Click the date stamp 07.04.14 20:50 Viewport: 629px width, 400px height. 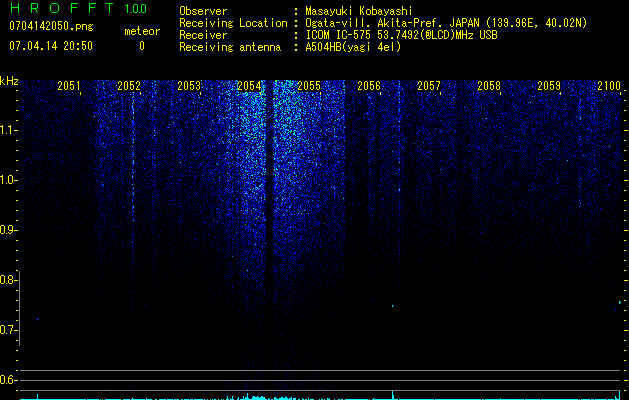pyautogui.click(x=51, y=46)
